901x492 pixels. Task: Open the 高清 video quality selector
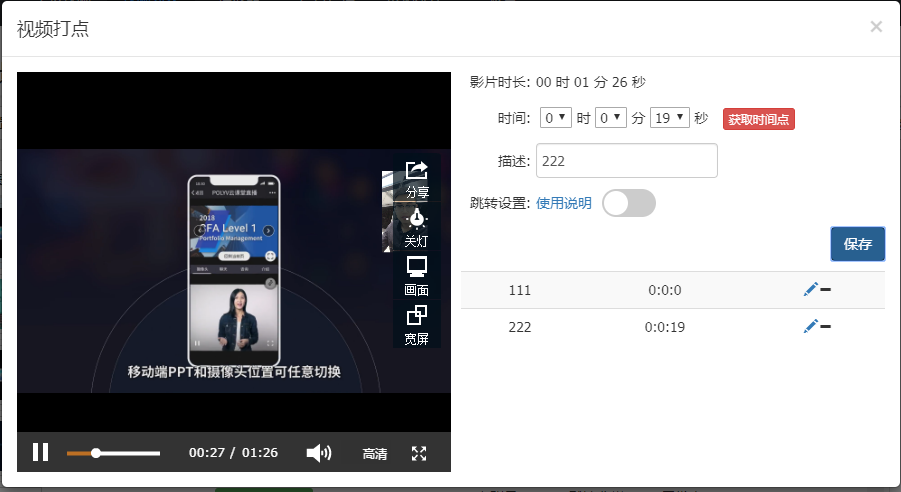click(x=375, y=453)
